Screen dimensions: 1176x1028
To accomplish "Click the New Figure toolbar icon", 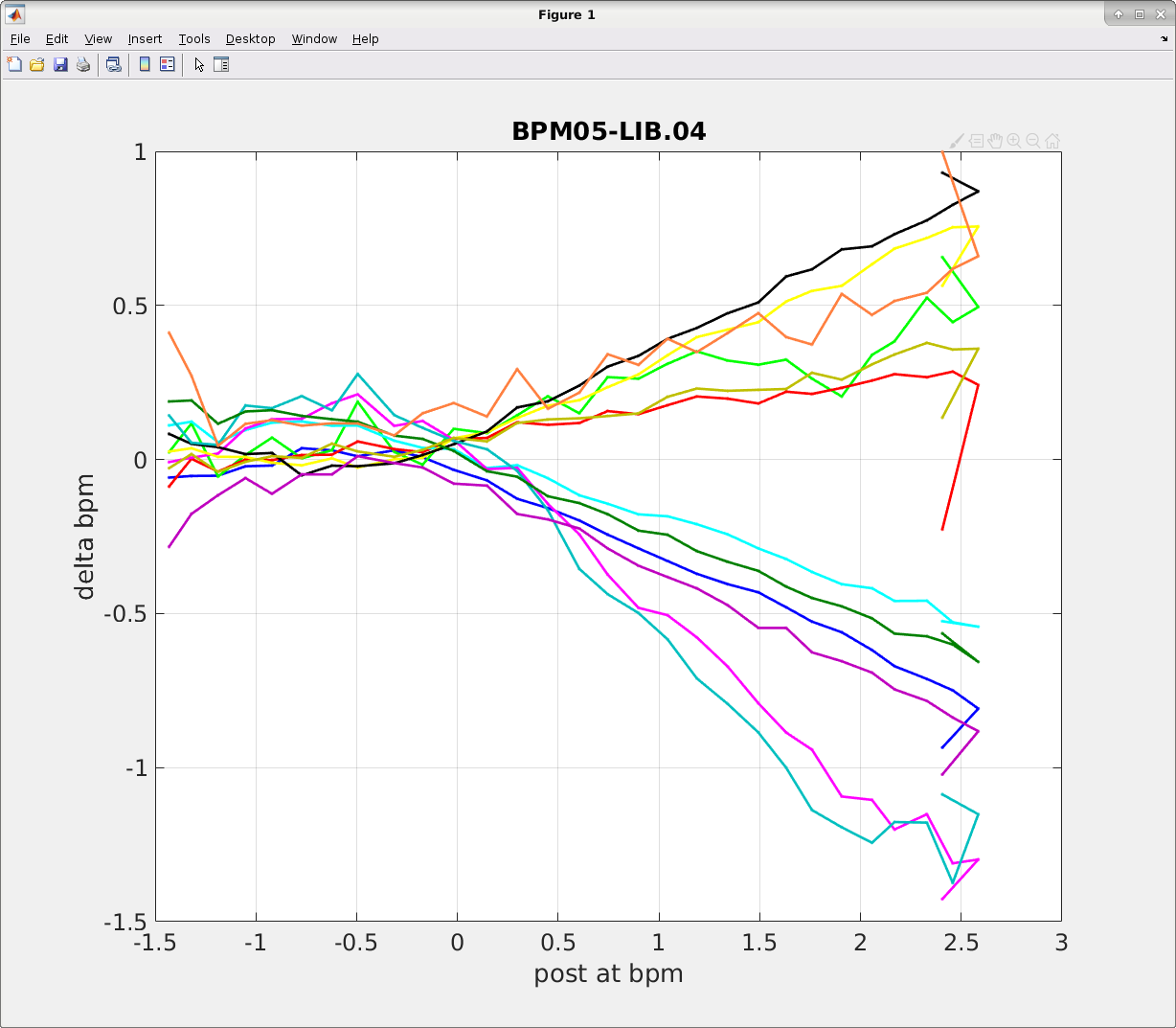I will [14, 64].
